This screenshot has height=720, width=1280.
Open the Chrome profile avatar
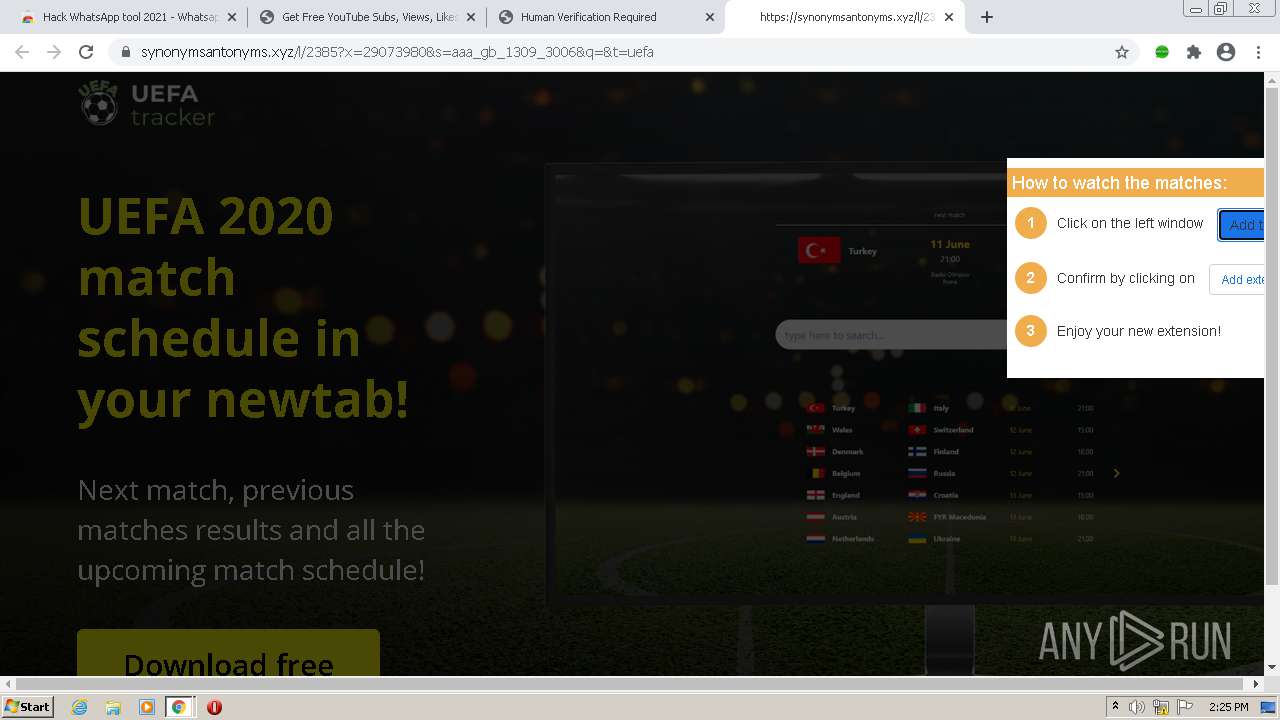[x=1226, y=52]
